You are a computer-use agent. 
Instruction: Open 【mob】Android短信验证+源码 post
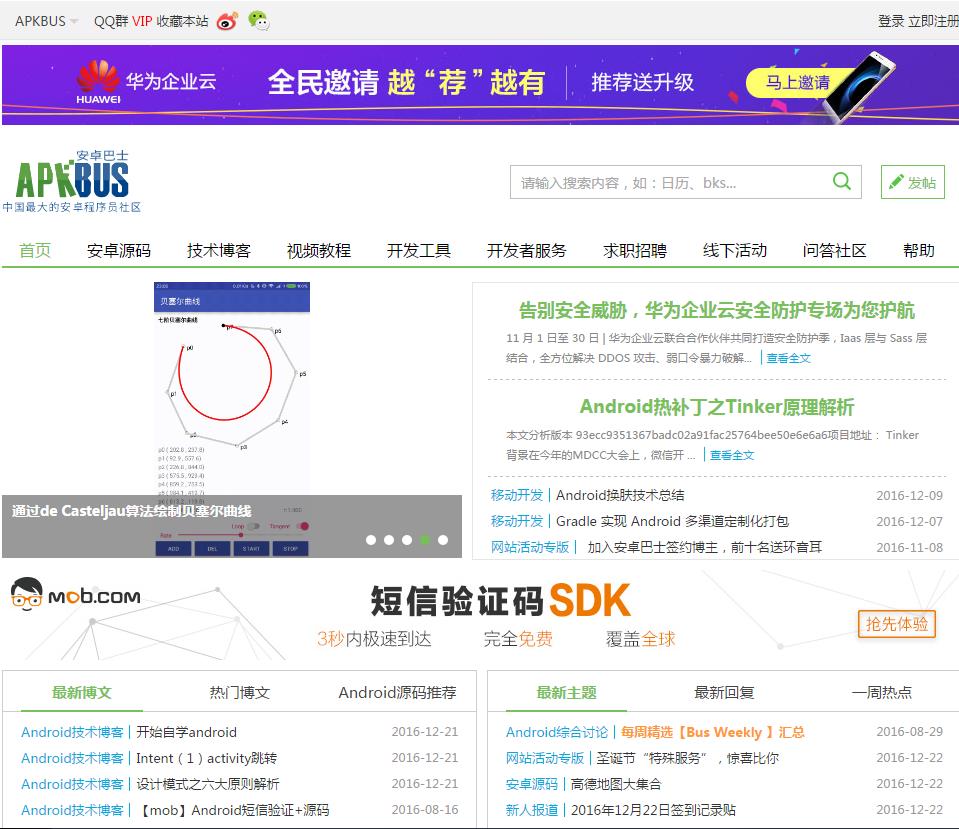235,810
